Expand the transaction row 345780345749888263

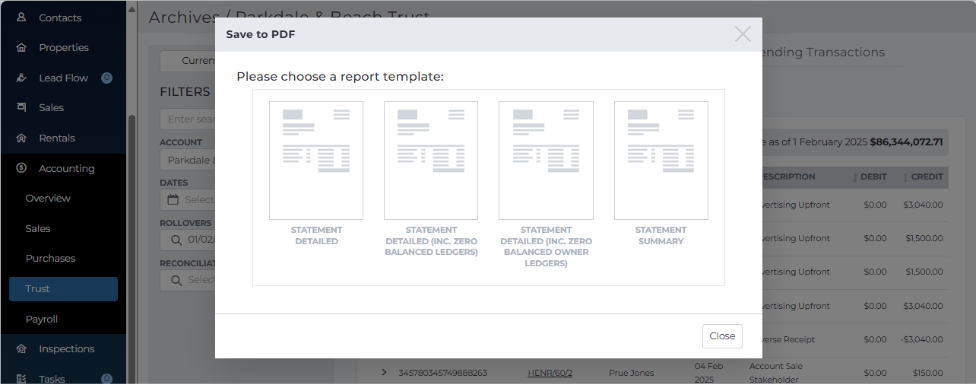pyautogui.click(x=383, y=373)
